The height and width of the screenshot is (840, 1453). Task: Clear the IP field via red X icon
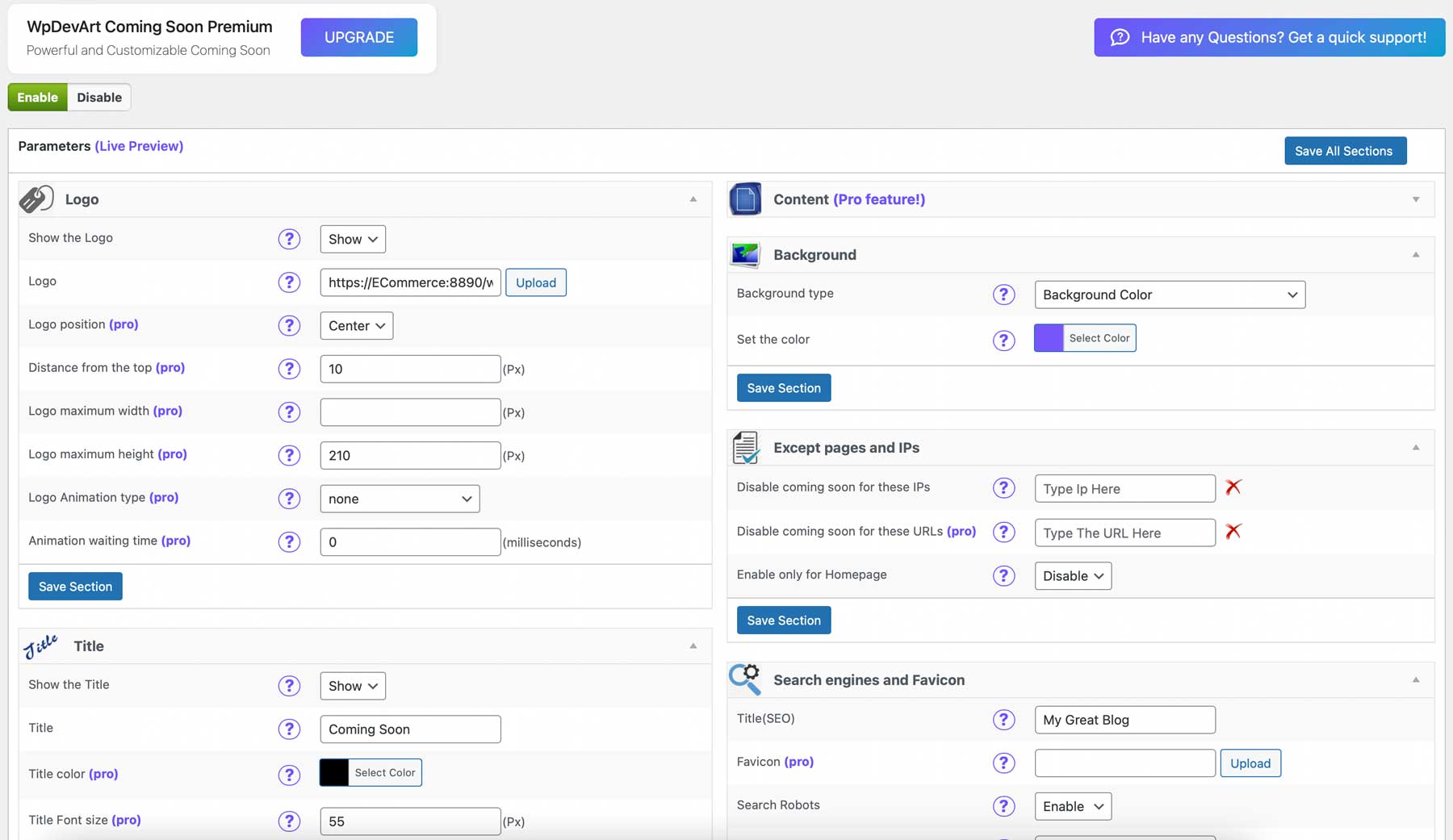click(x=1233, y=487)
